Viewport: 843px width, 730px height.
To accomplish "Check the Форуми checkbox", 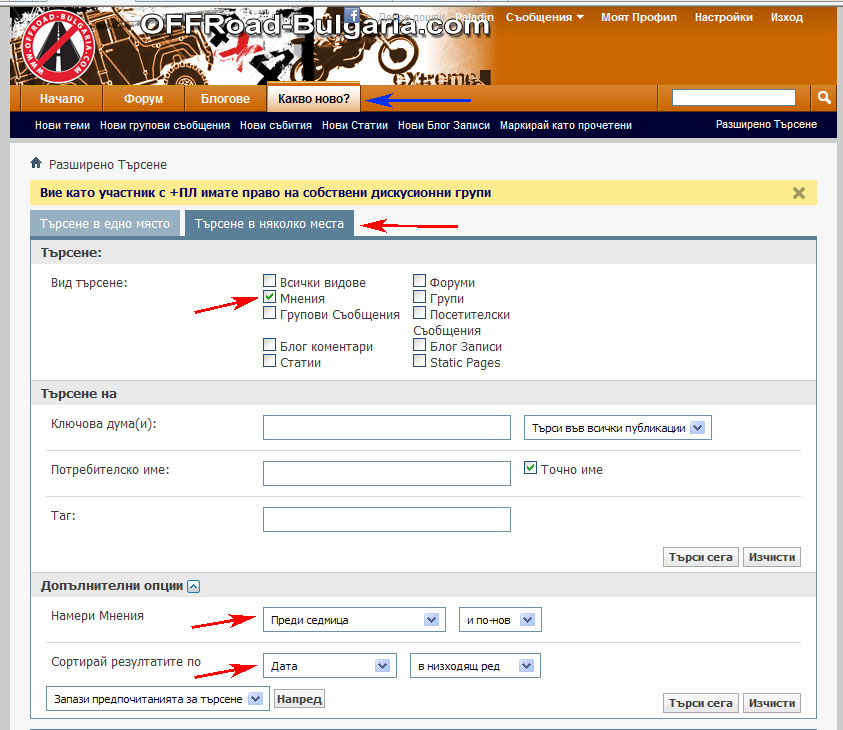I will 419,281.
